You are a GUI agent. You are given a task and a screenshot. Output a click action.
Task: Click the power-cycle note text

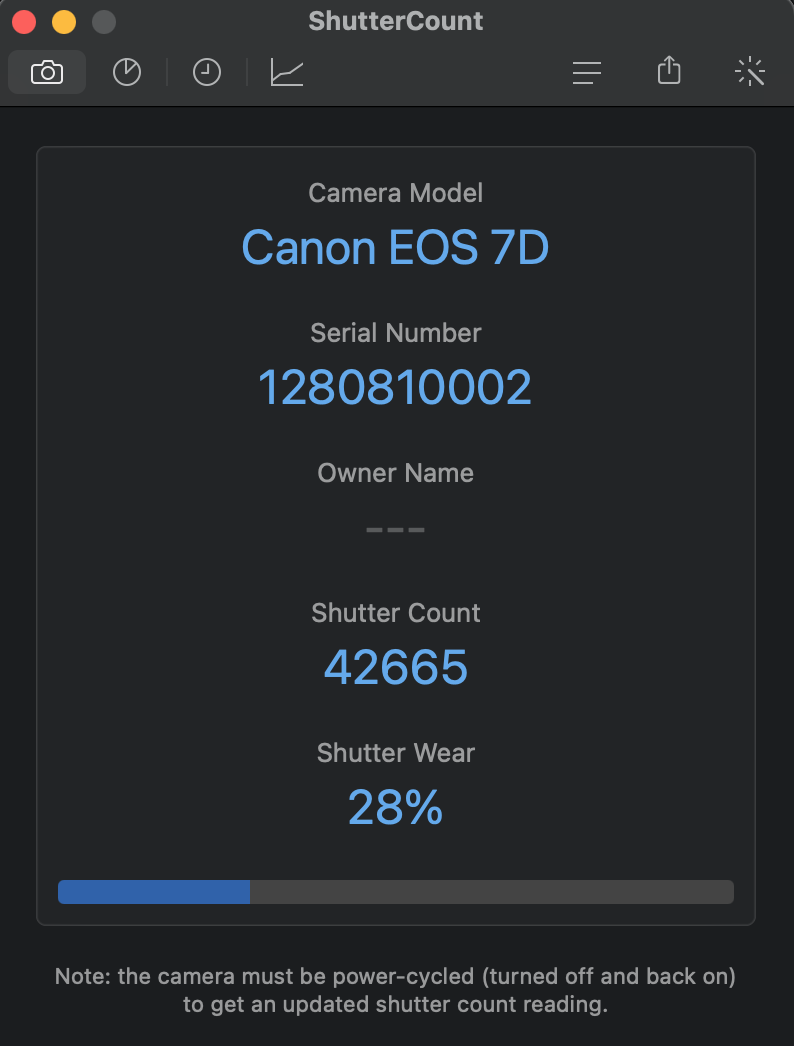pos(396,990)
